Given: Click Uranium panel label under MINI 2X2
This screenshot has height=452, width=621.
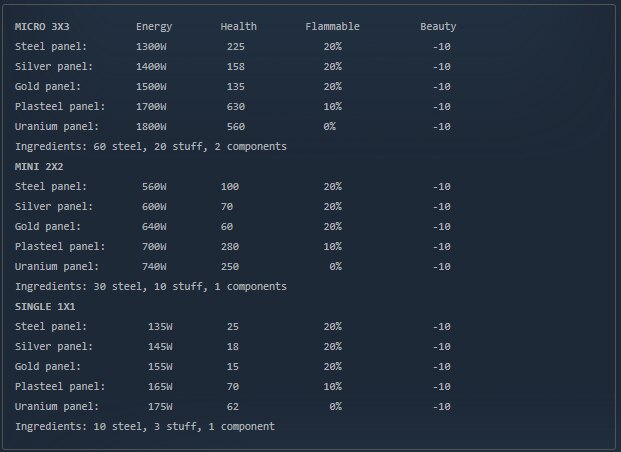Looking at the screenshot, I should click(x=57, y=267).
